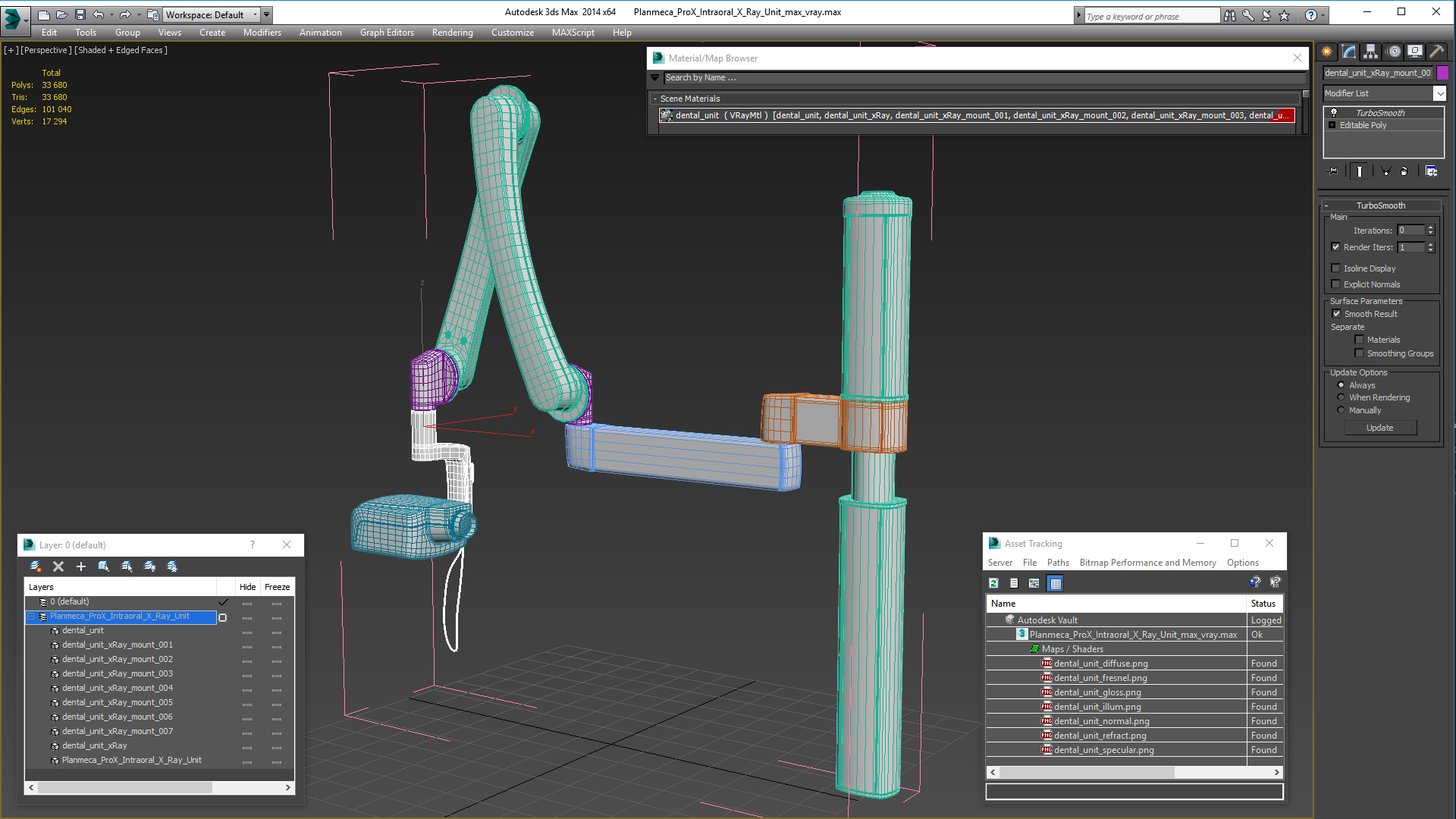Image resolution: width=1456 pixels, height=819 pixels.
Task: Click Freeze/Unfreeze All Layers icon in Layer dialog
Action: click(x=172, y=566)
